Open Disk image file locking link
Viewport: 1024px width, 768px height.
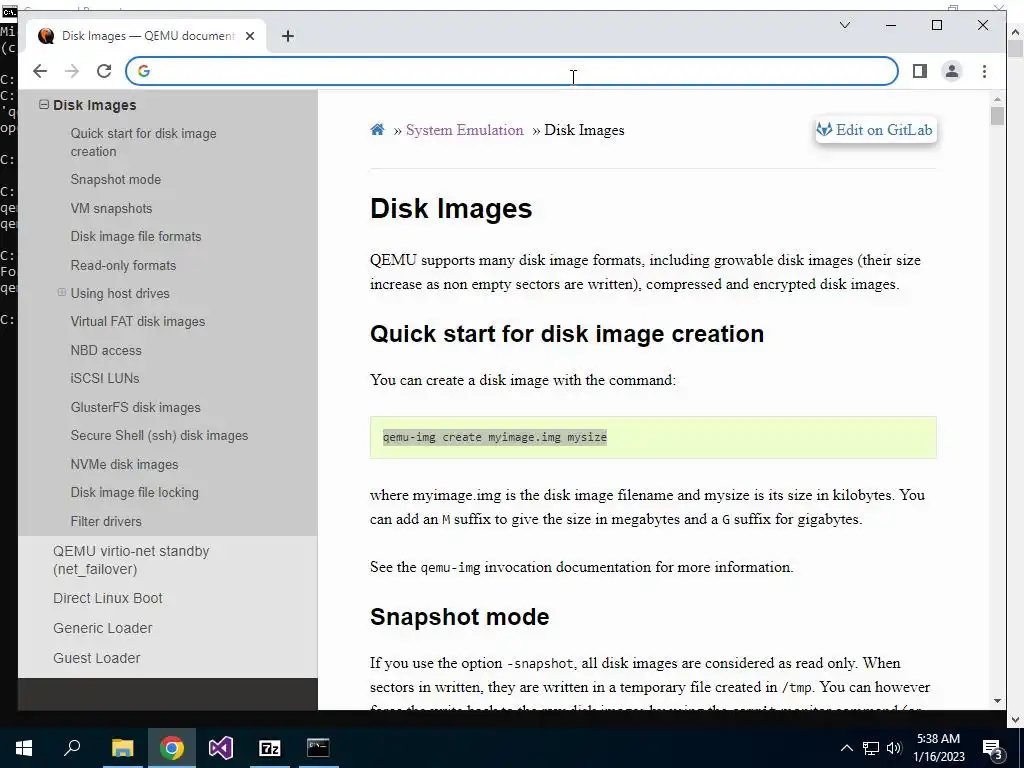(x=135, y=492)
